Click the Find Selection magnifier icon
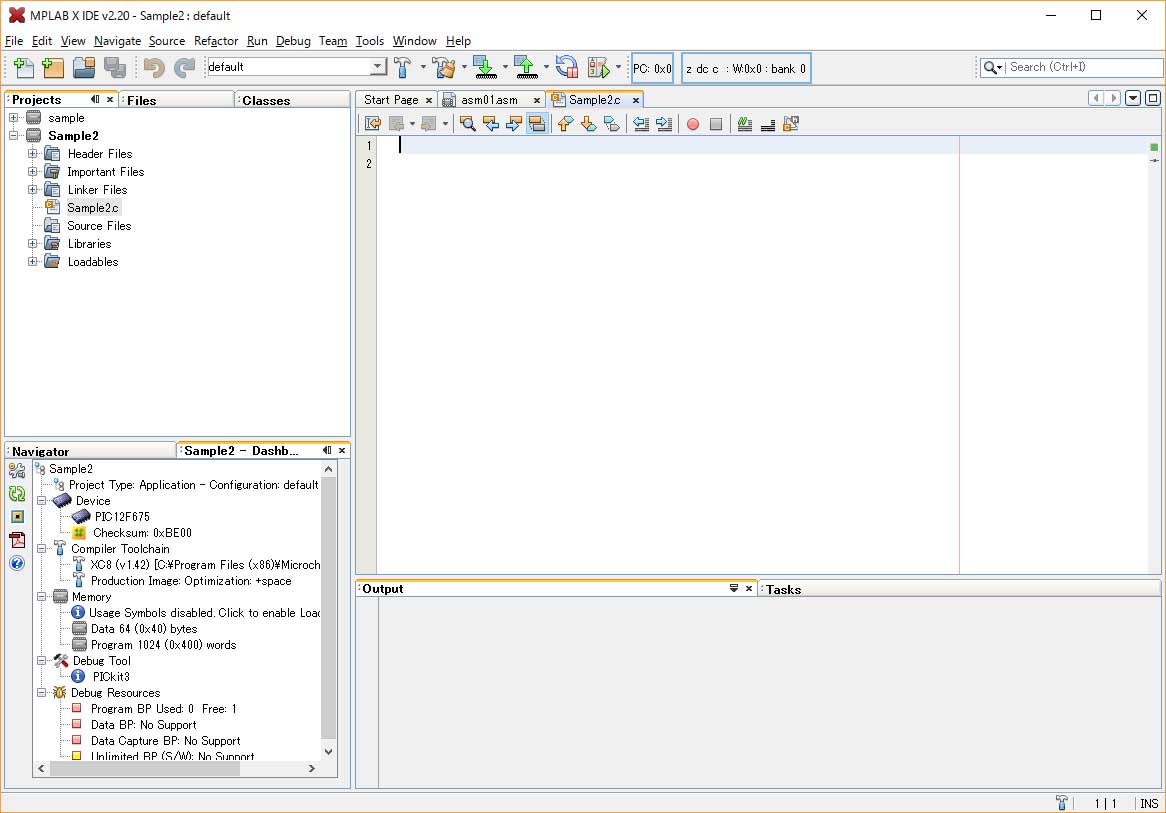1166x813 pixels. point(468,124)
